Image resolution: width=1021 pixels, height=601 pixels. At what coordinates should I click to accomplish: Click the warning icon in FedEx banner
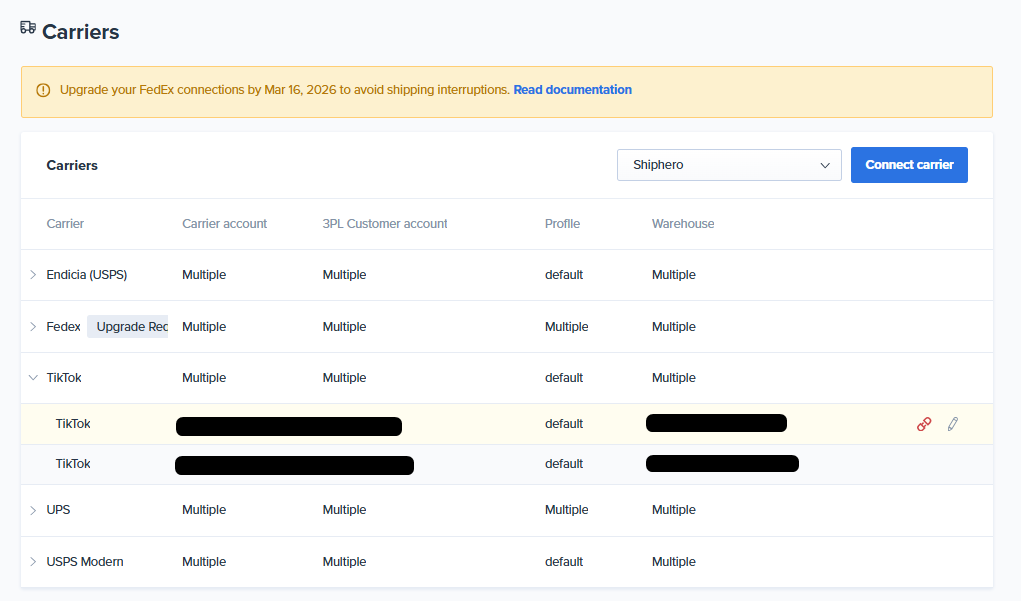[x=43, y=90]
